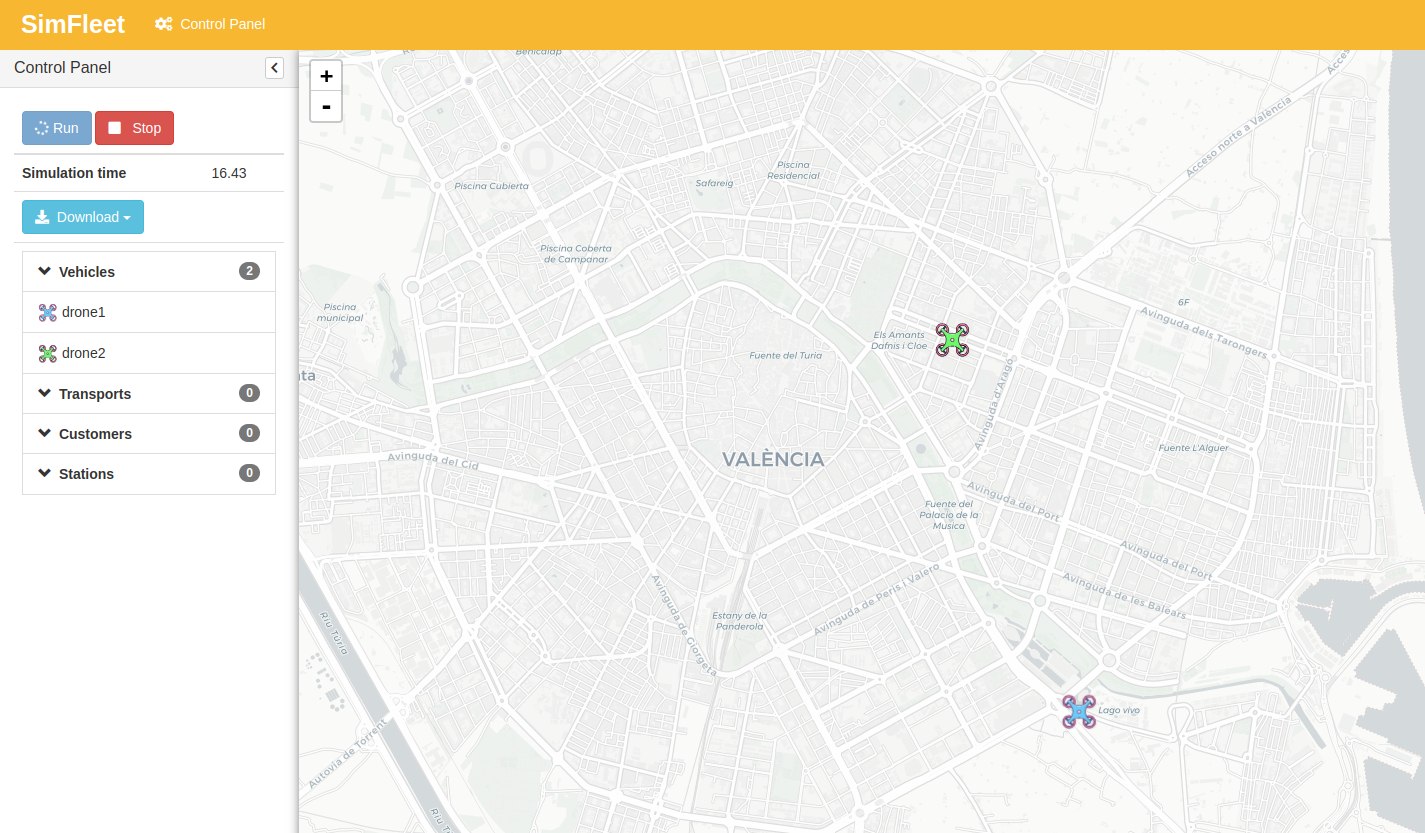Viewport: 1425px width, 833px height.
Task: Zoom in the map with the plus button
Action: click(x=326, y=76)
